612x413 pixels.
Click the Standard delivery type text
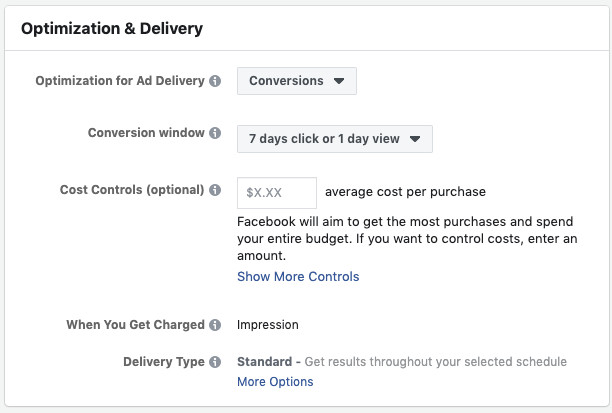(264, 362)
